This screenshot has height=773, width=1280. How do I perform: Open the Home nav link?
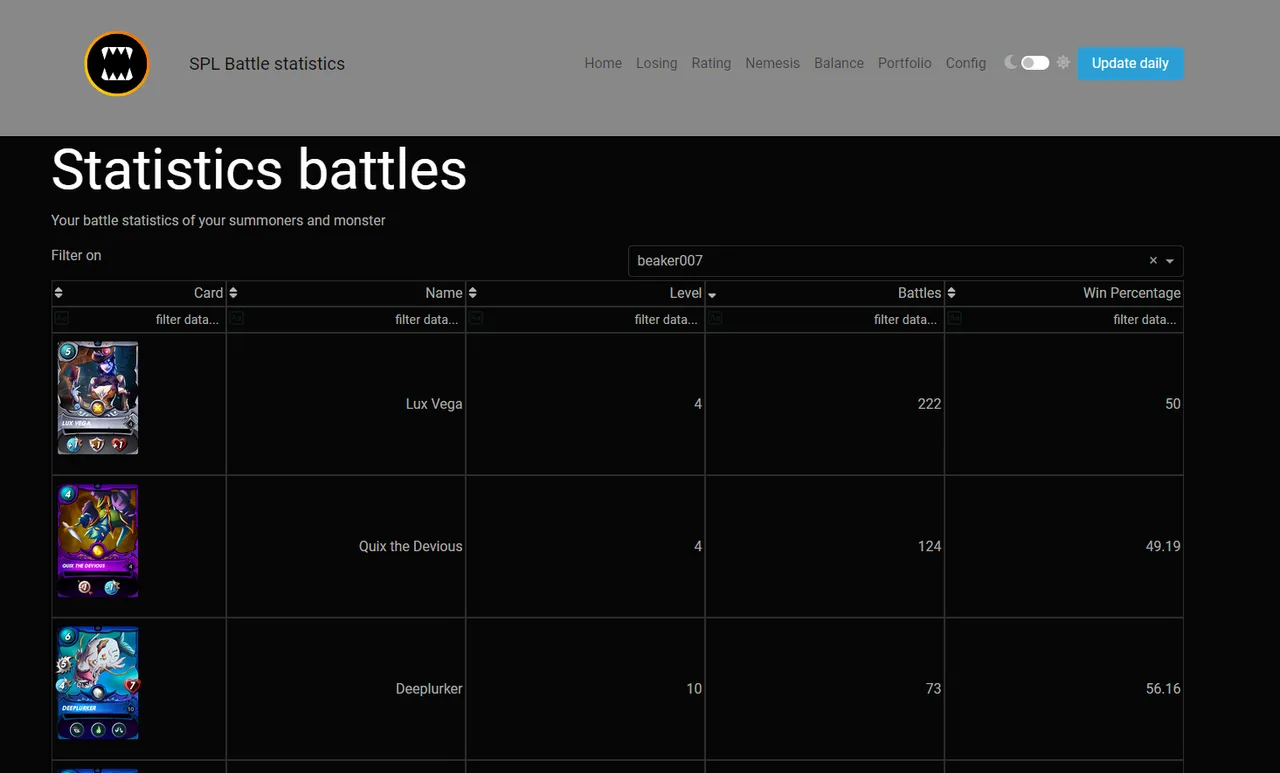pos(603,63)
